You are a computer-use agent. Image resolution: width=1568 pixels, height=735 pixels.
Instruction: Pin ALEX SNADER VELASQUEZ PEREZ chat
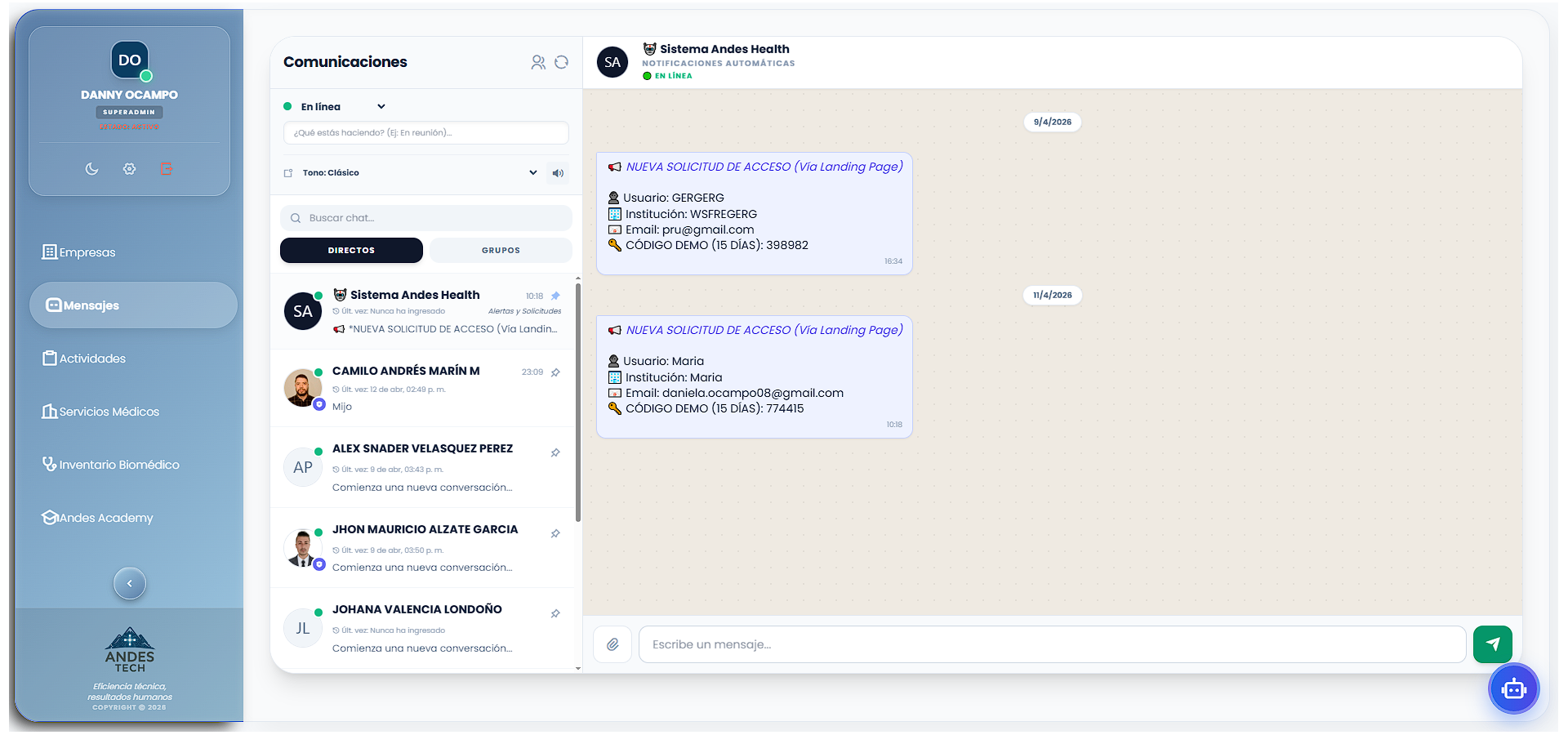555,452
